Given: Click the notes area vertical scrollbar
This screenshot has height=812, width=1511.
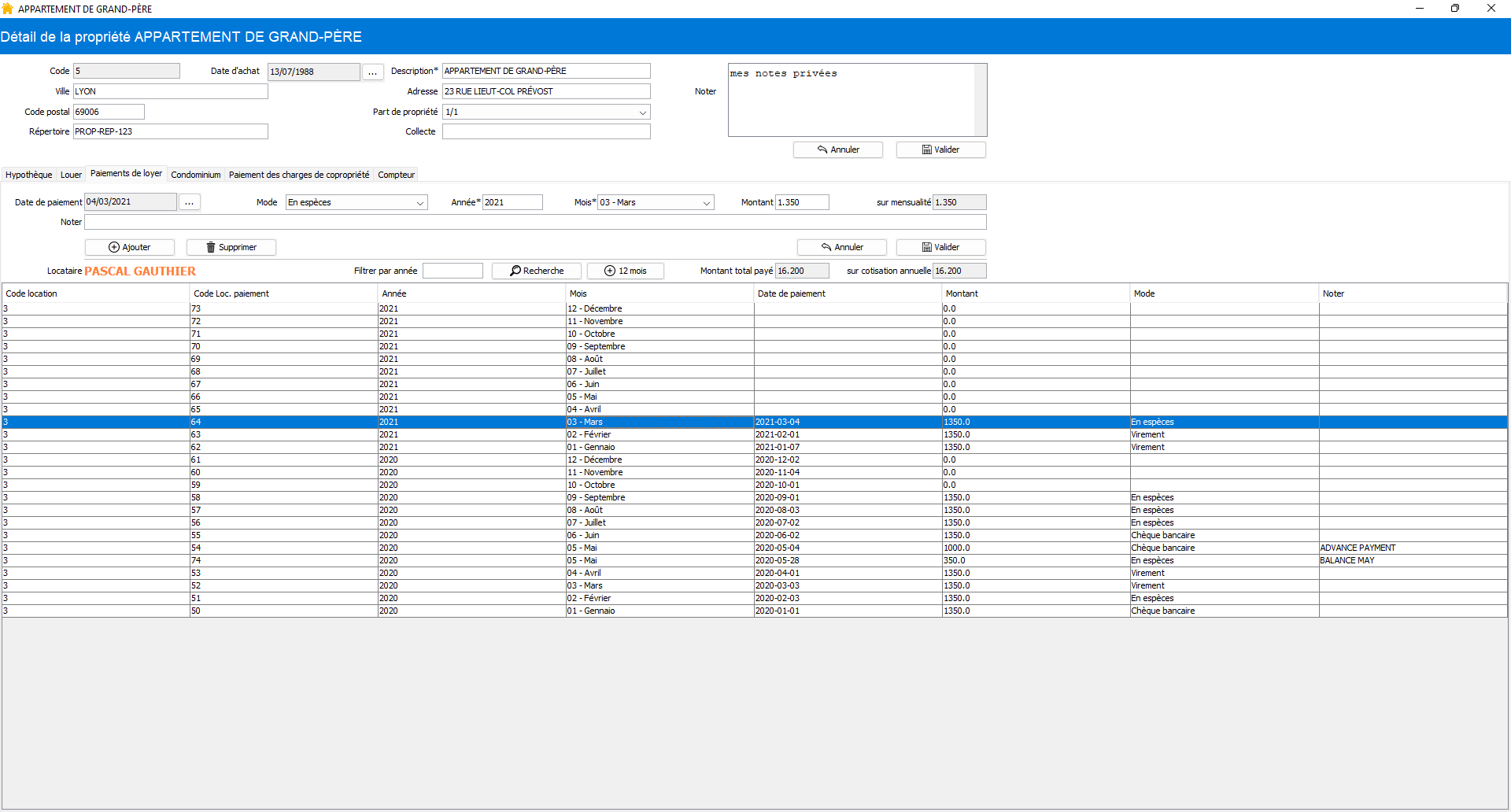Looking at the screenshot, I should (981, 100).
